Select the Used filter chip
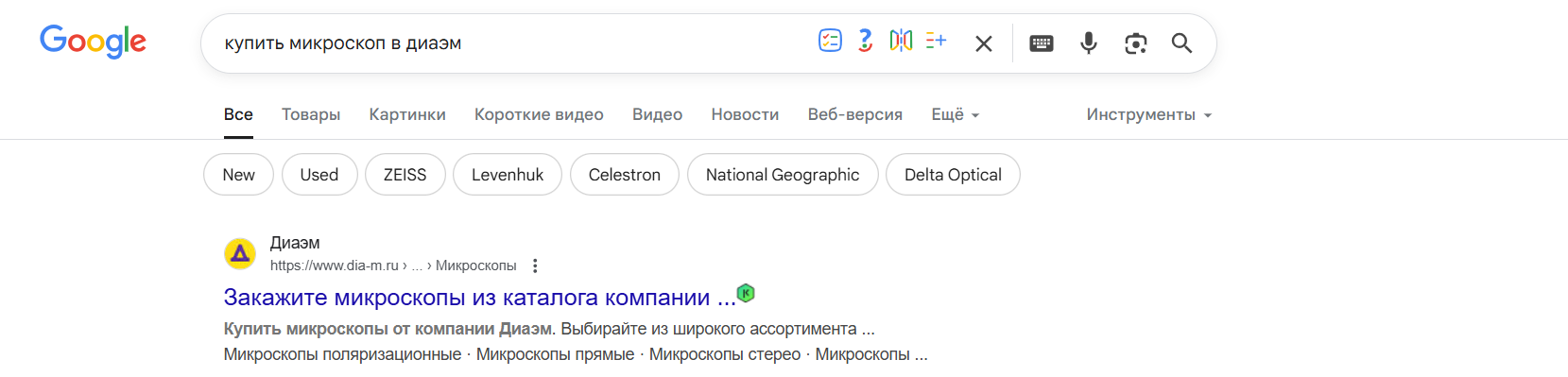Viewport: 1568px width, 377px height. tap(319, 175)
